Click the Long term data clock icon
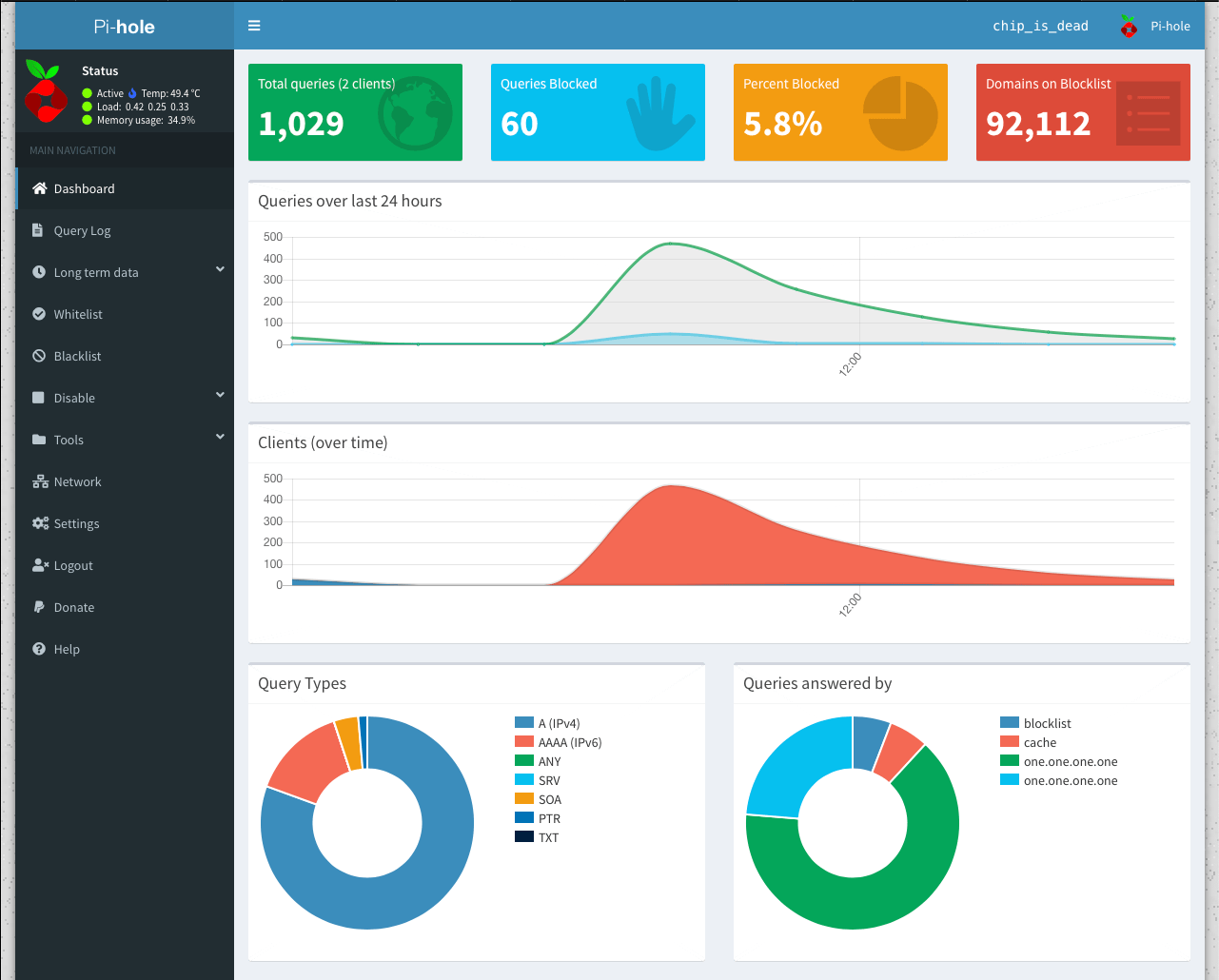1219x980 pixels. point(39,272)
